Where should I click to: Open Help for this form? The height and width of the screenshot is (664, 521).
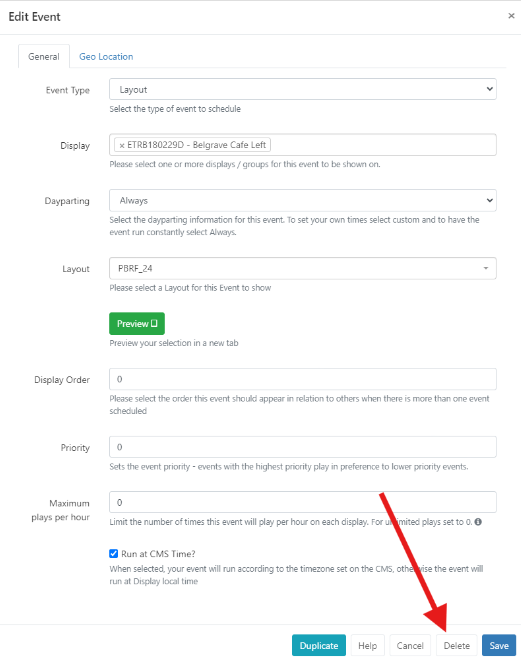[367, 645]
